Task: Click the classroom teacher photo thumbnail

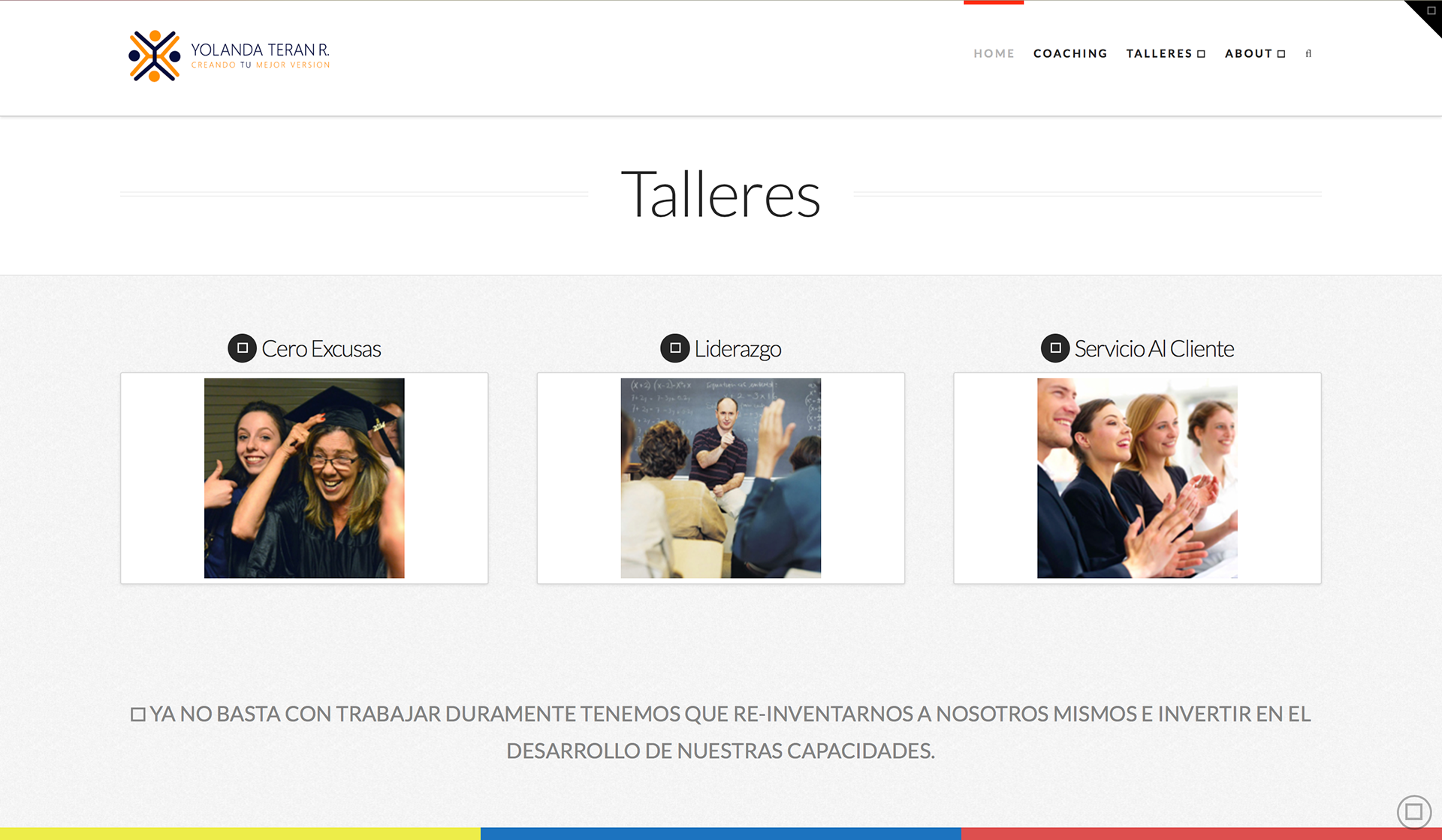Action: 721,478
